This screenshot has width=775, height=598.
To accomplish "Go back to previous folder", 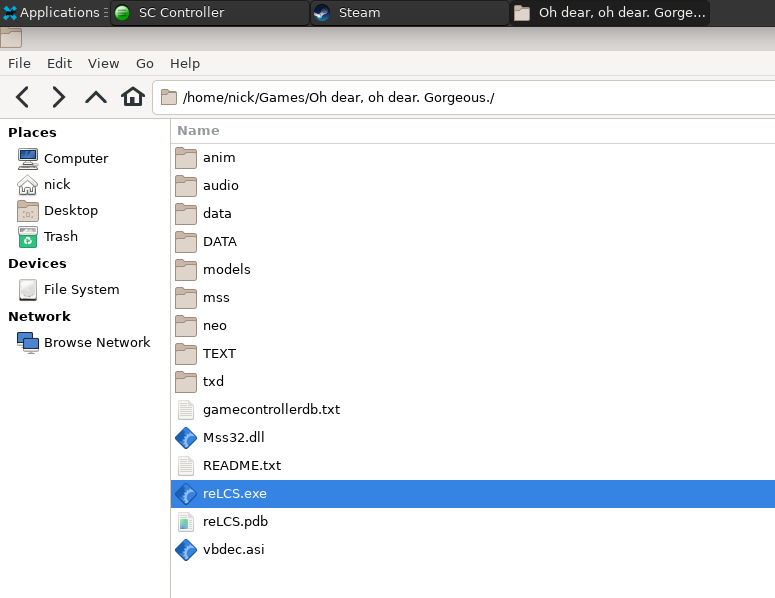I will 22,97.
